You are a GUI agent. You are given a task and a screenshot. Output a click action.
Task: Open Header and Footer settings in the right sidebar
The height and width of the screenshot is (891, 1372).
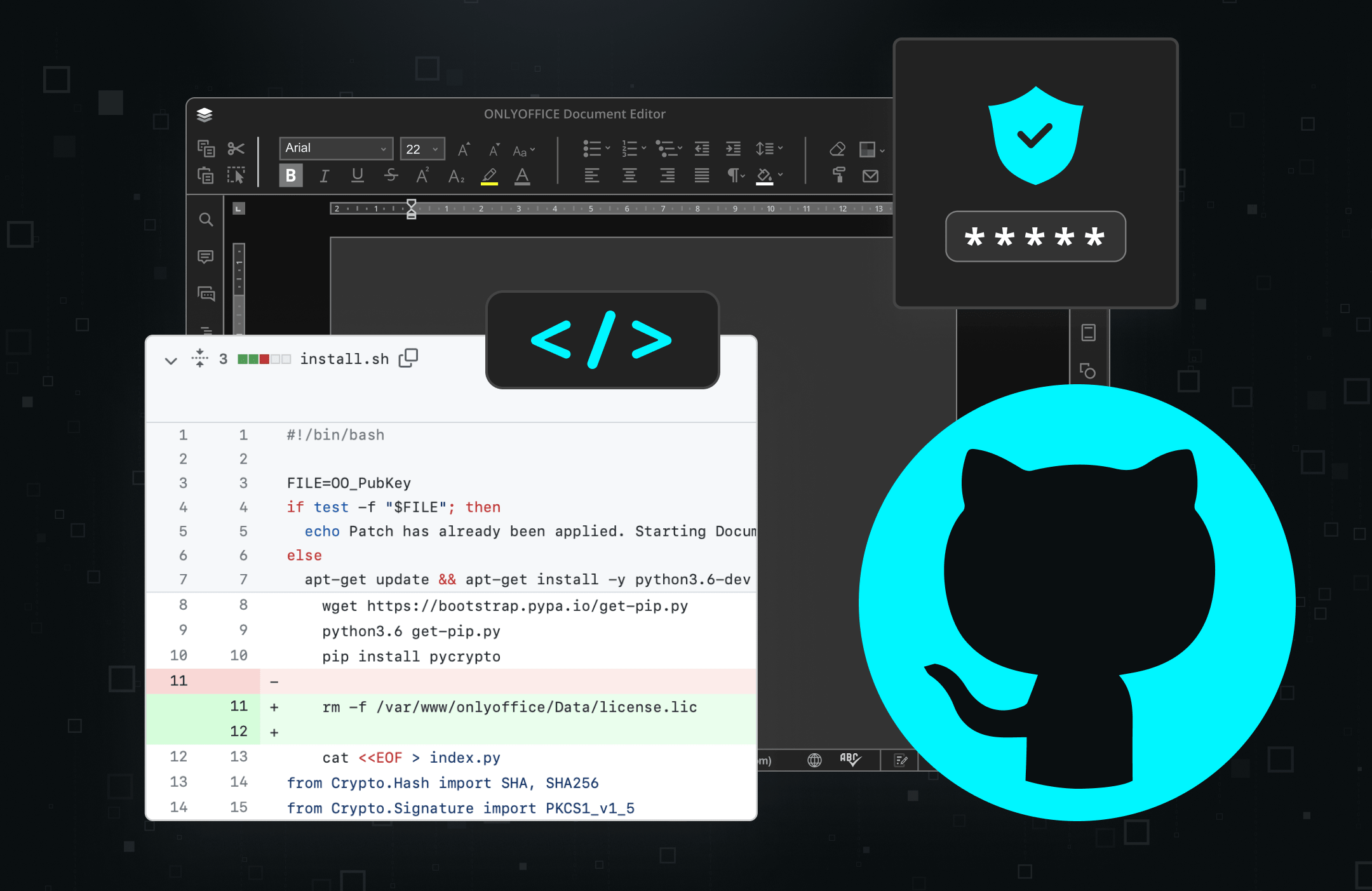[x=1088, y=332]
